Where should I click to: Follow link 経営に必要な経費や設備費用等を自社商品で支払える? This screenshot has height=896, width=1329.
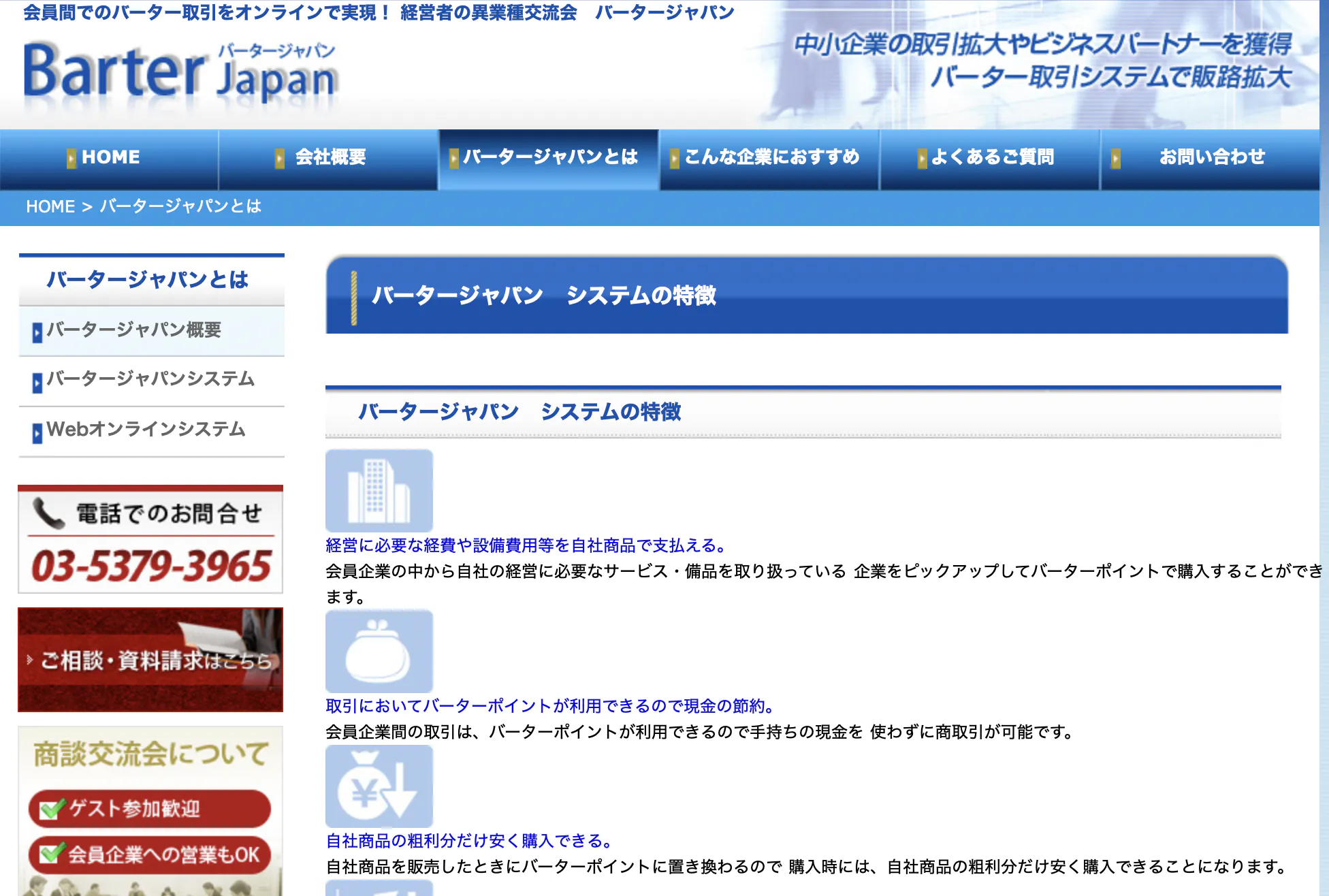[x=526, y=545]
